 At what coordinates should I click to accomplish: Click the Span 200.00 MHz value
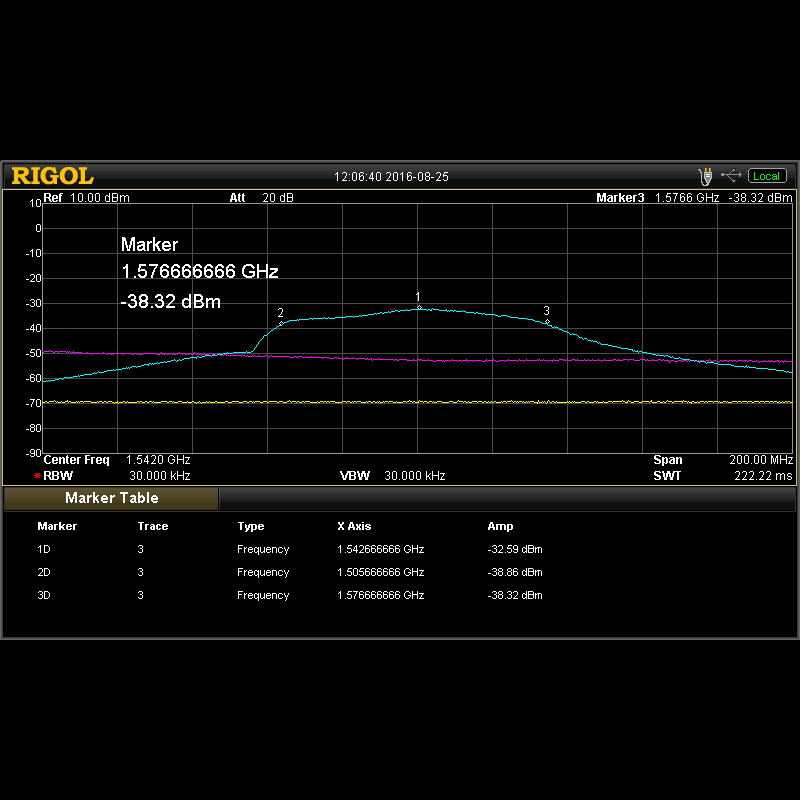point(760,460)
